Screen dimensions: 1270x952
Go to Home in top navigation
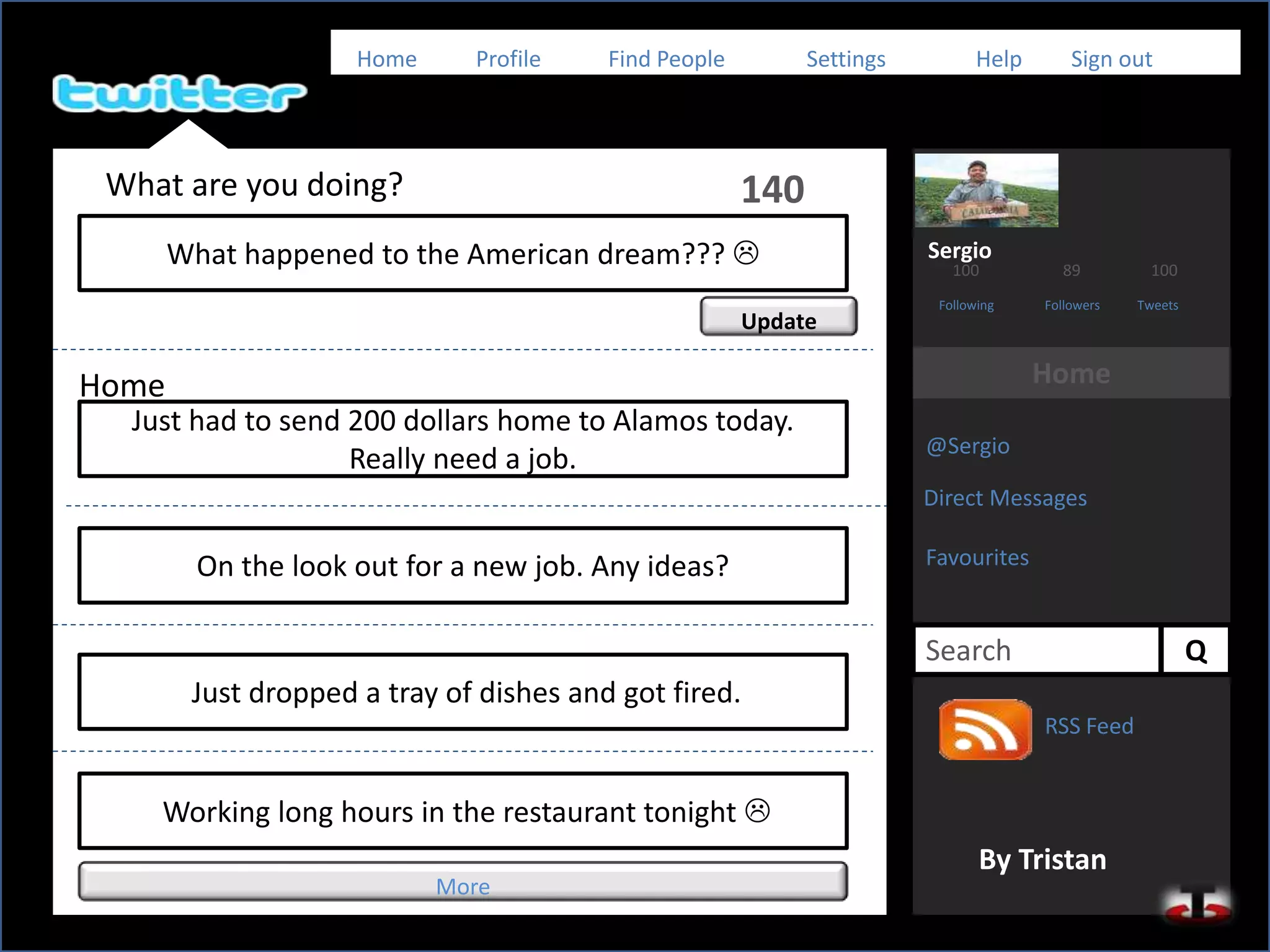[387, 59]
